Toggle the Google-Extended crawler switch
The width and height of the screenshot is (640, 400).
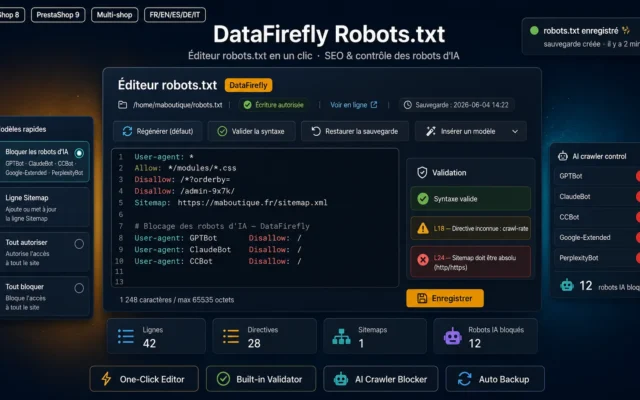coord(638,237)
